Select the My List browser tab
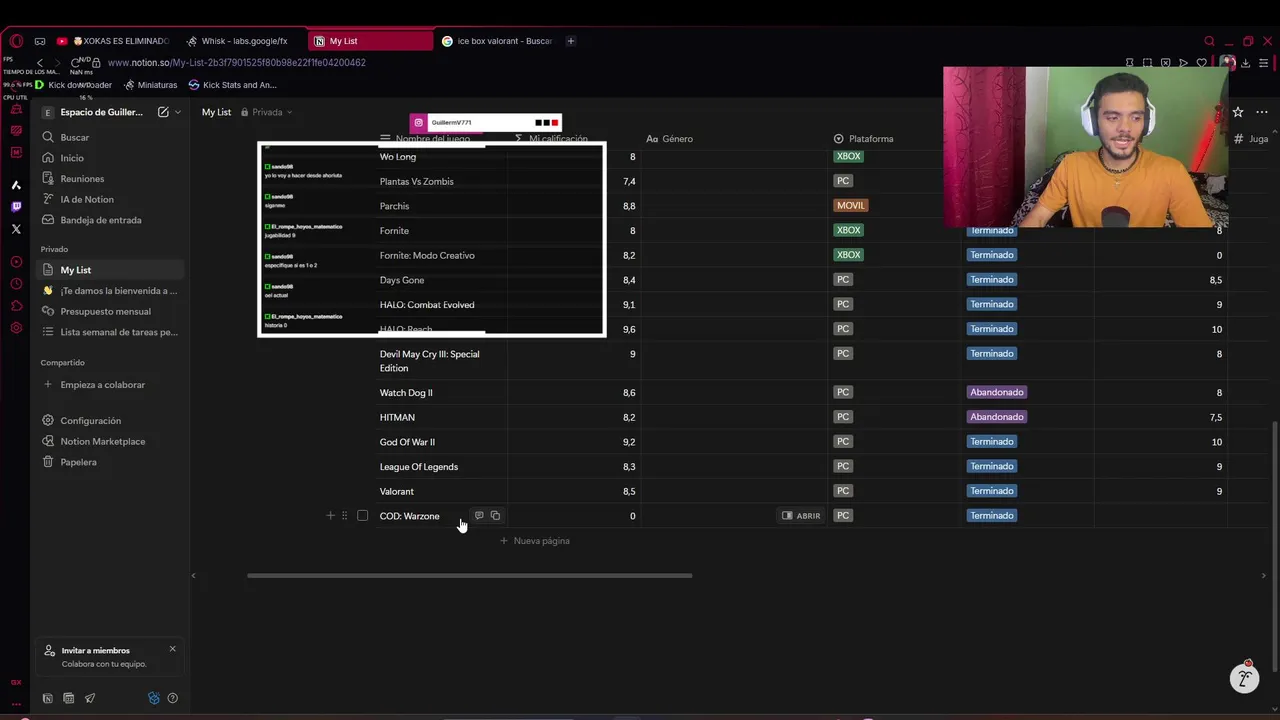1280x720 pixels. click(370, 41)
